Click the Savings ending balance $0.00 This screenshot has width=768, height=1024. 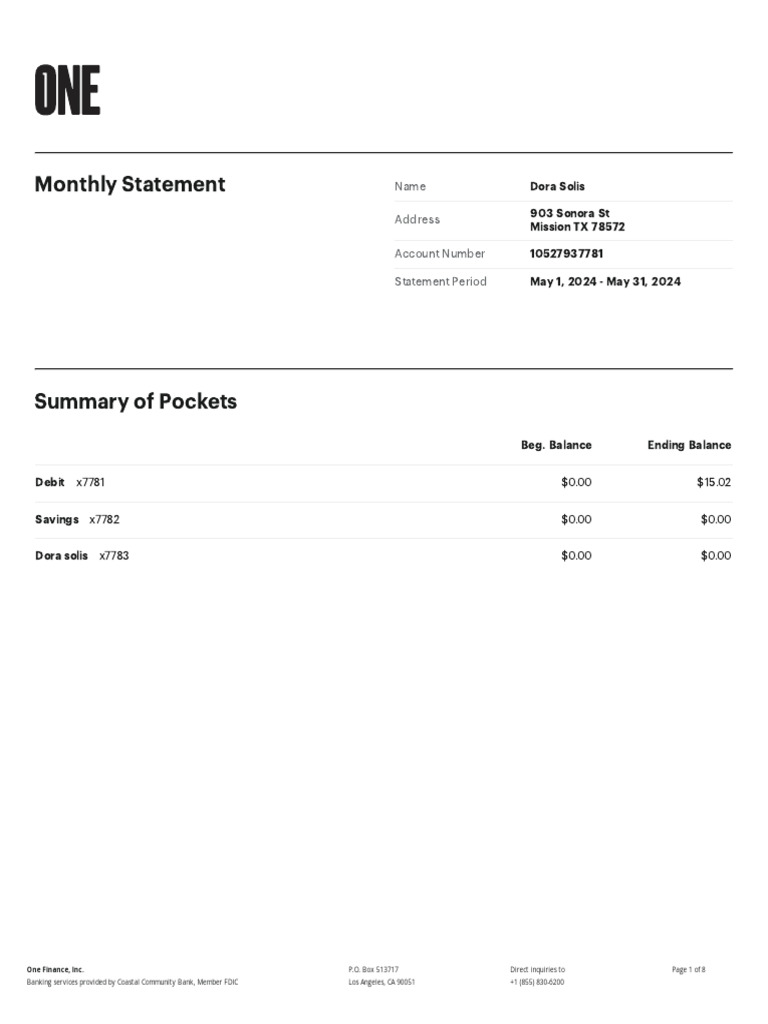(716, 519)
